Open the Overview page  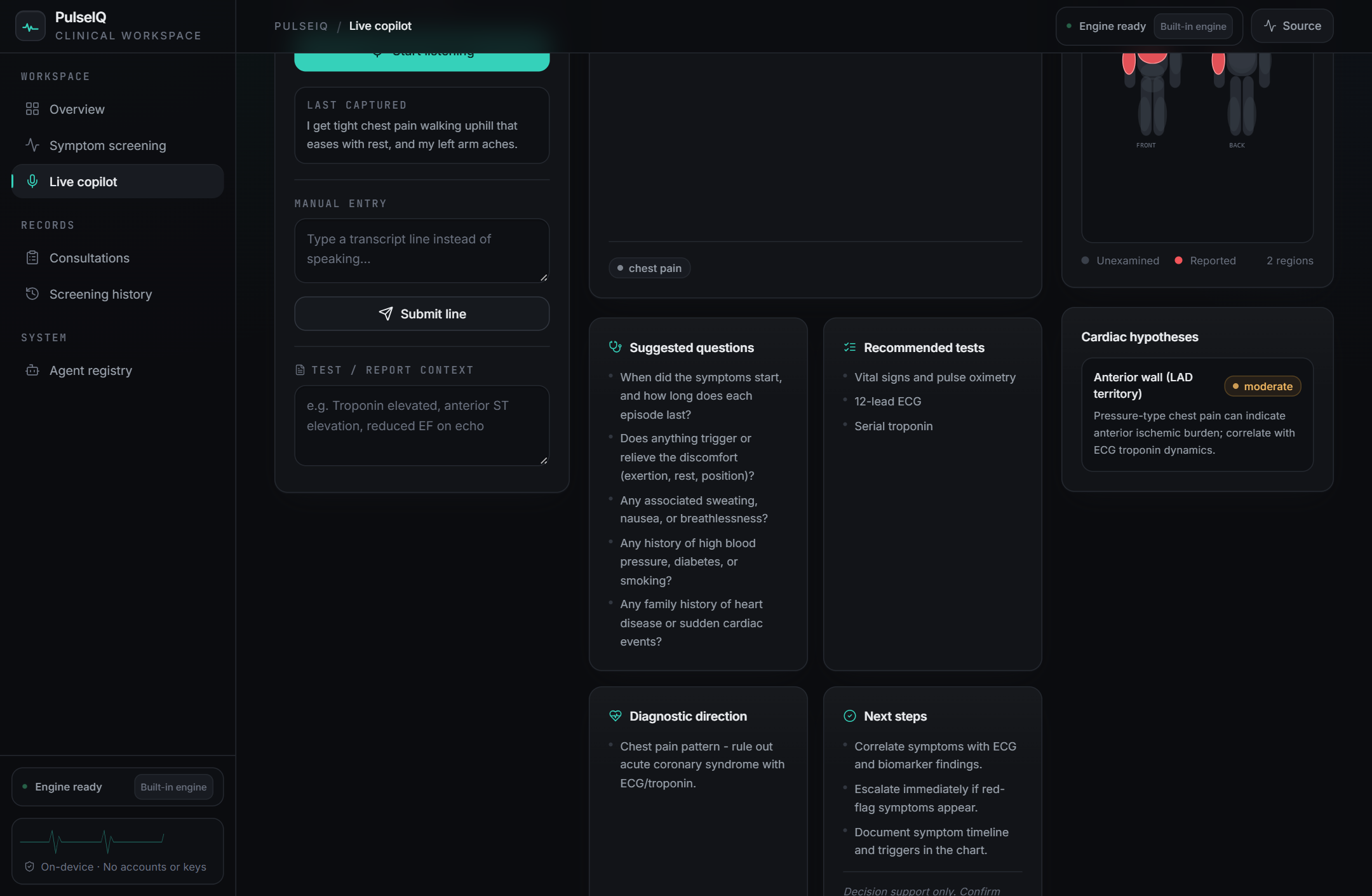tap(118, 109)
